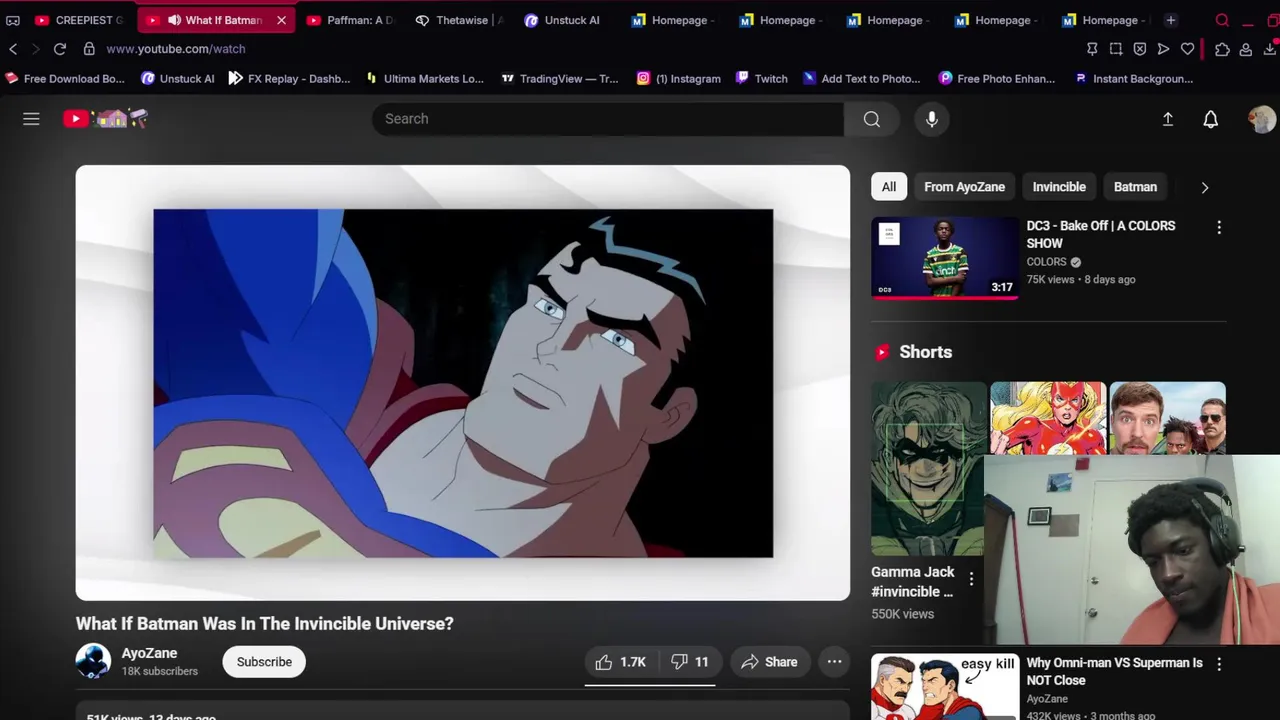Close the What If Batman tab
1280x720 pixels.
281,20
